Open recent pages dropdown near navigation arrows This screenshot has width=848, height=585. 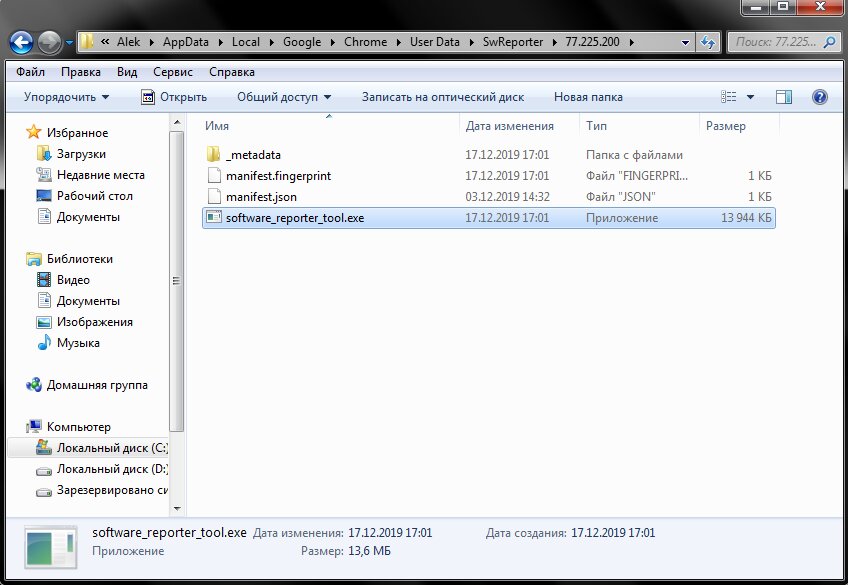(69, 42)
